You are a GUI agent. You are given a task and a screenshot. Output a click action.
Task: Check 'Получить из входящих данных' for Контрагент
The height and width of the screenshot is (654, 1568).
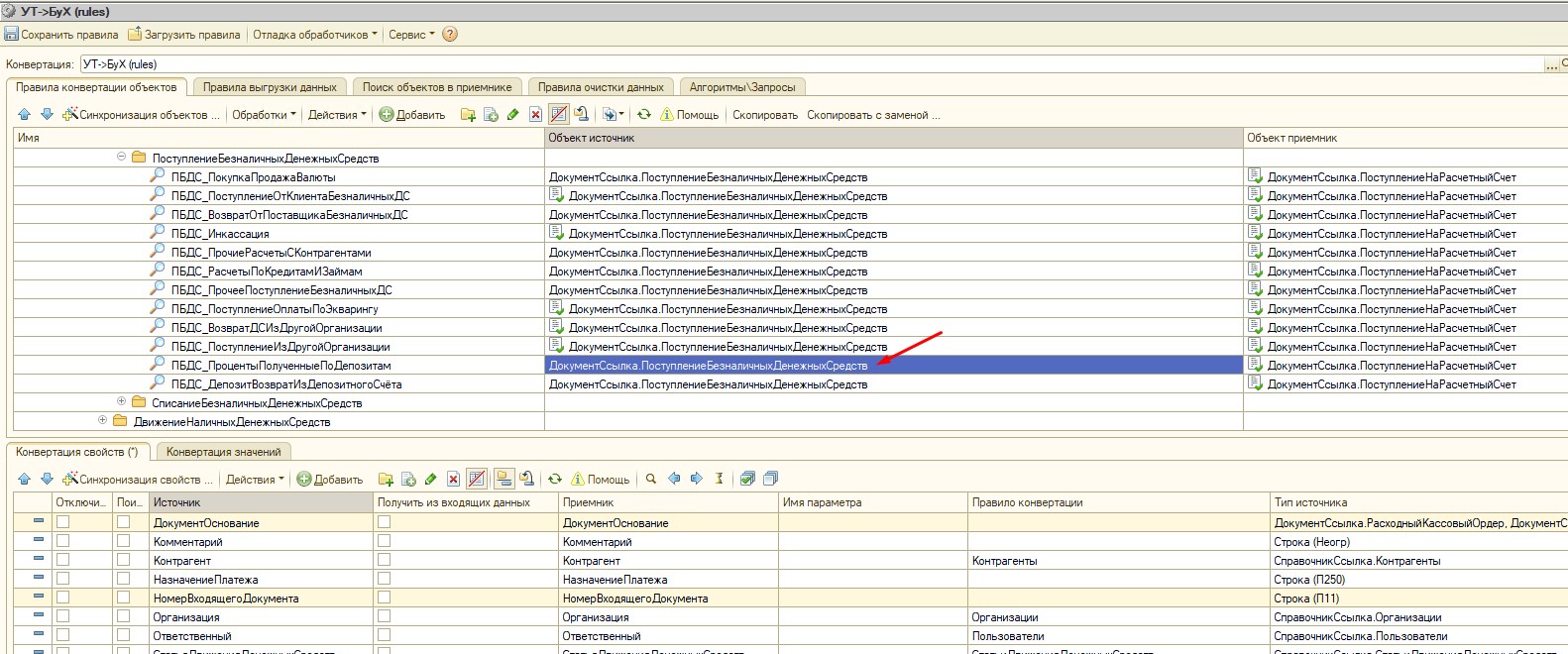(384, 560)
